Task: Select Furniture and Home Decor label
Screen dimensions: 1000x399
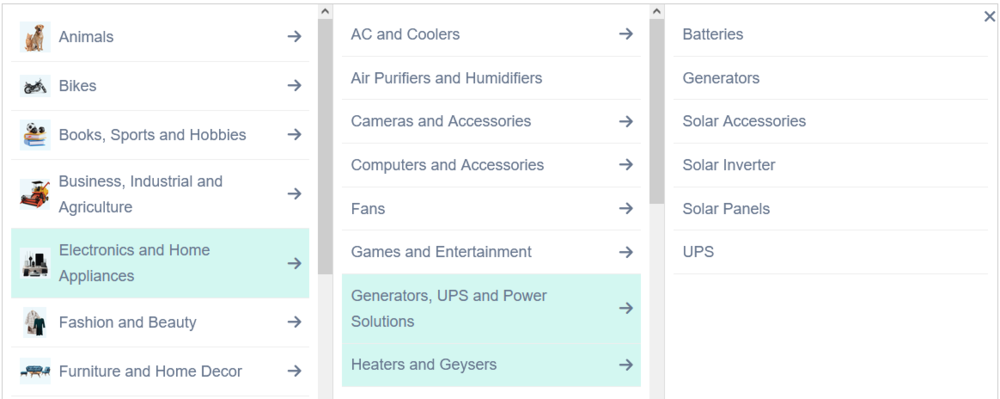Action: point(151,371)
